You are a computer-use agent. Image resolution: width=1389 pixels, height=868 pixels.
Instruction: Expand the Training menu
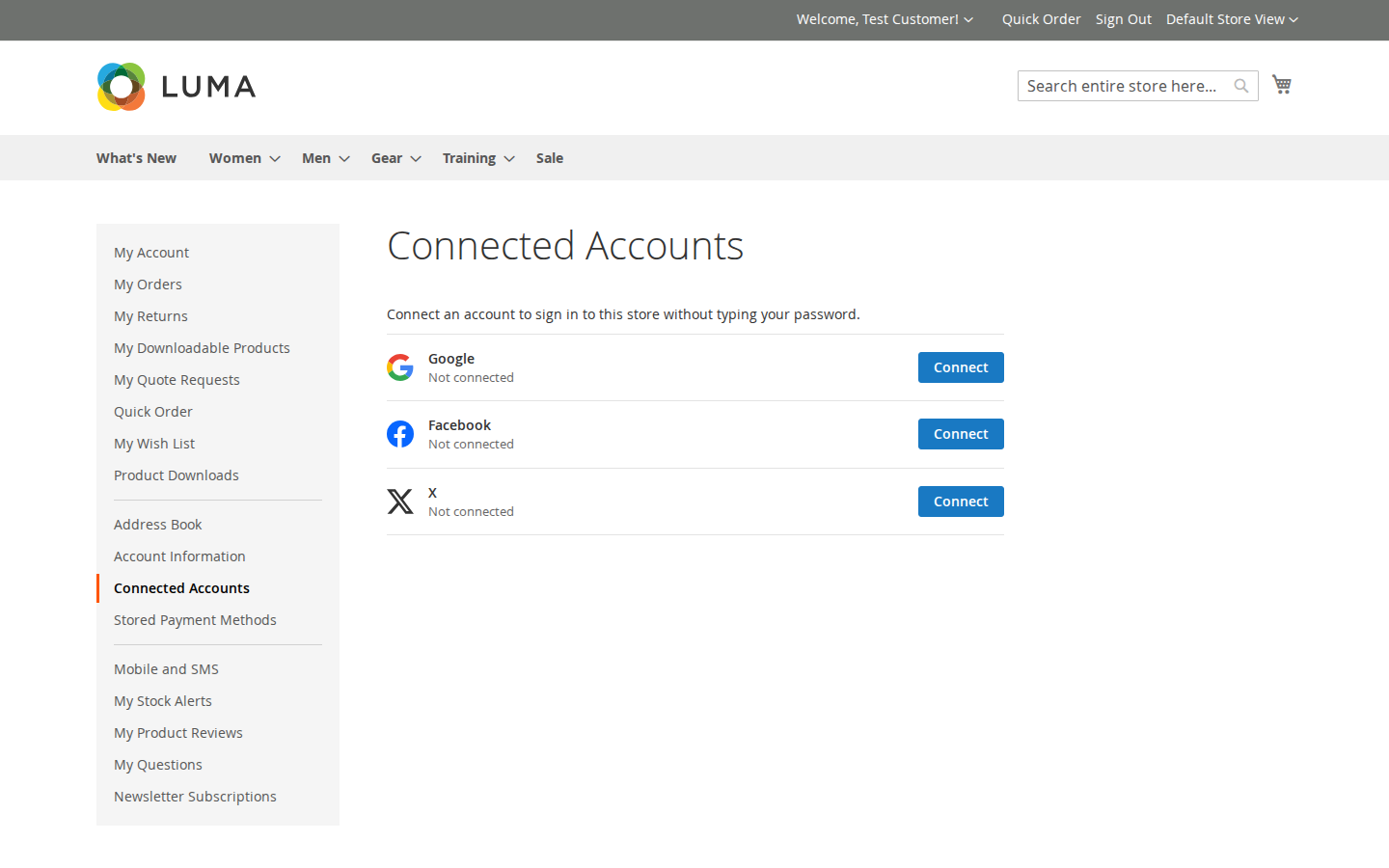point(478,158)
